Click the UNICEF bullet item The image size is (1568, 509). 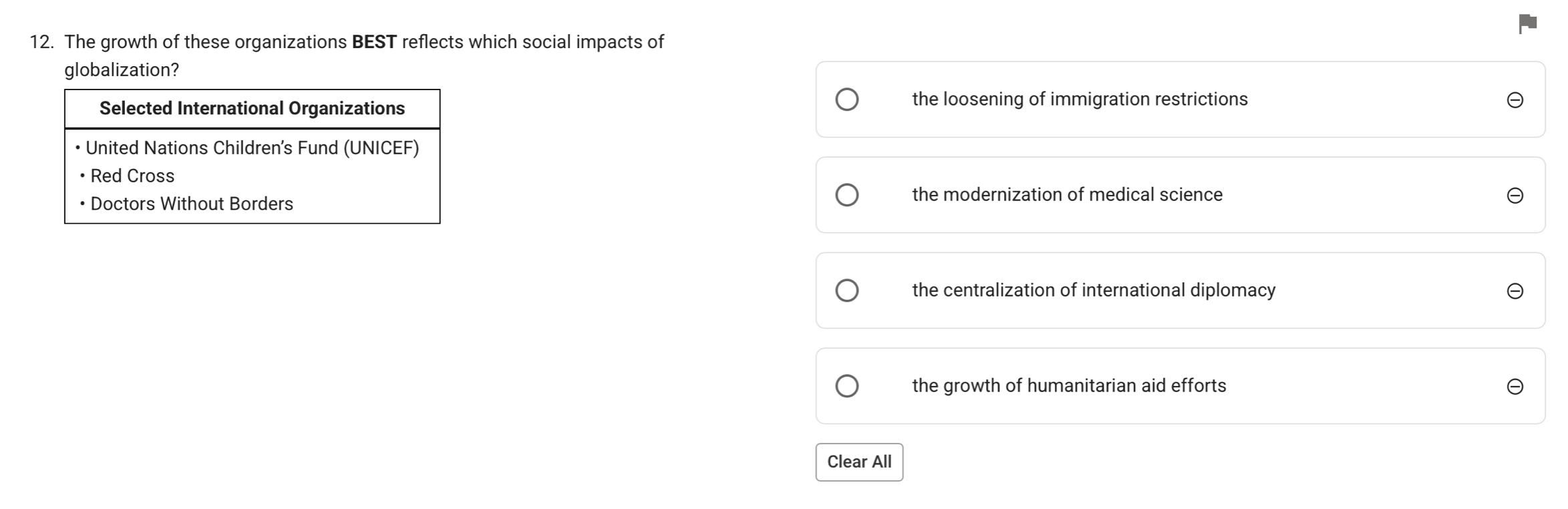click(x=247, y=148)
